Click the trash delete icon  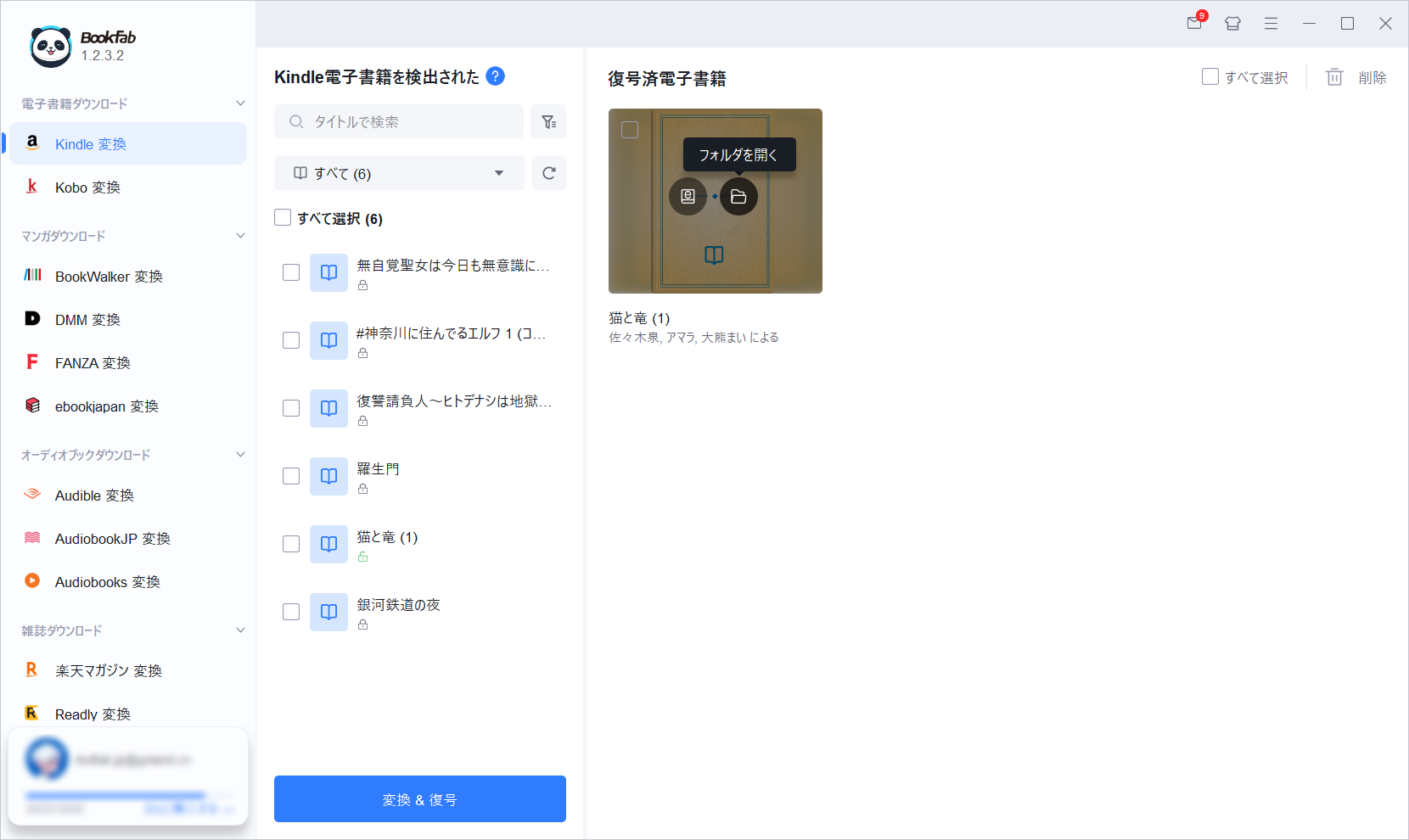tap(1334, 77)
